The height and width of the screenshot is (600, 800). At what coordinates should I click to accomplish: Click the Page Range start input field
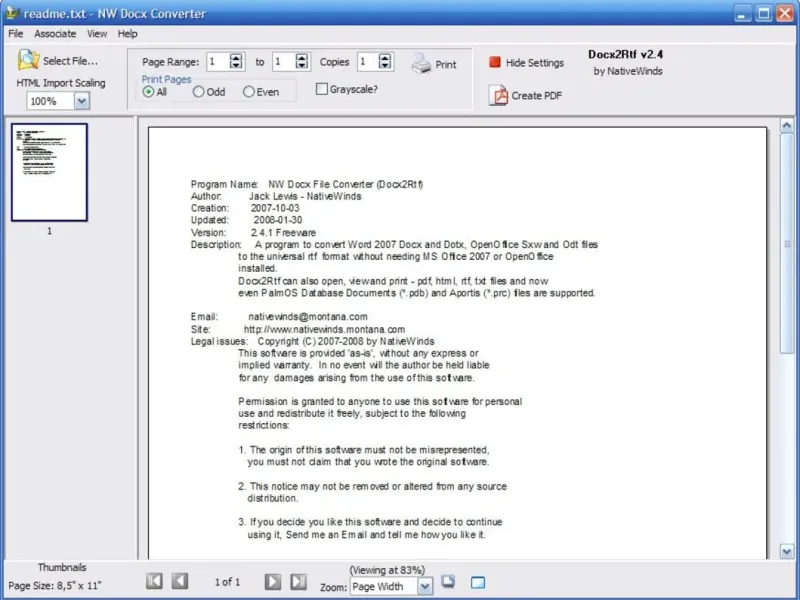[218, 62]
